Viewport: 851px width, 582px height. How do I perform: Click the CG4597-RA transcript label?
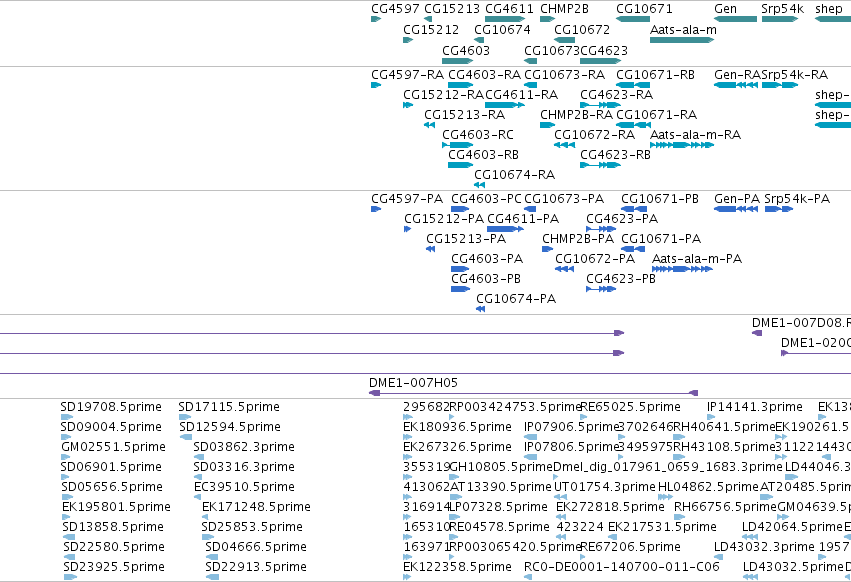407,74
